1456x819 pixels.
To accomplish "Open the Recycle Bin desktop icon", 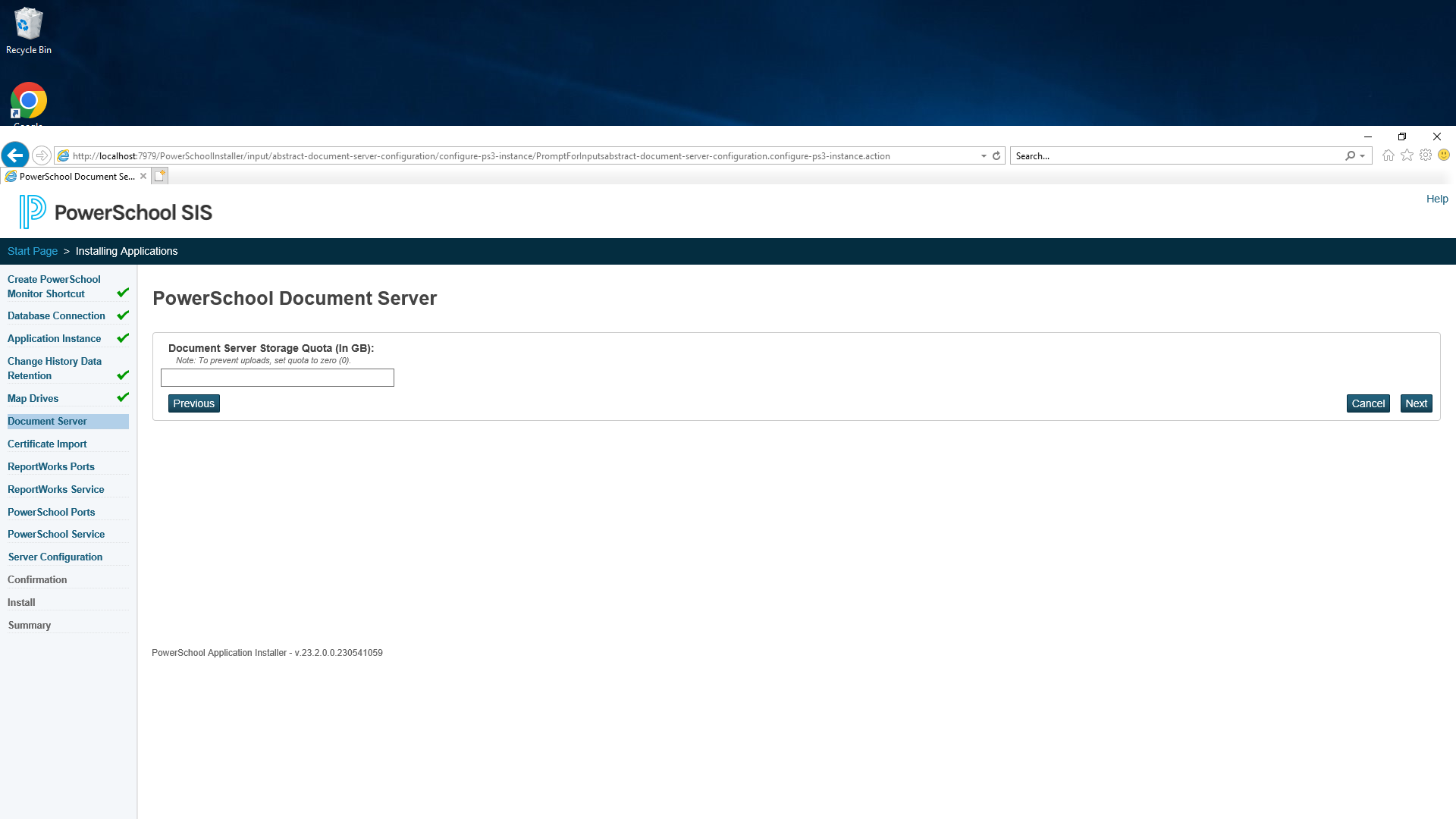I will pos(29,31).
